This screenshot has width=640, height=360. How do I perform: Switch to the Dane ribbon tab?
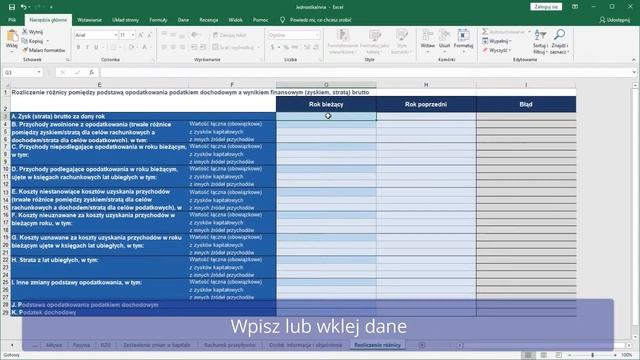183,20
